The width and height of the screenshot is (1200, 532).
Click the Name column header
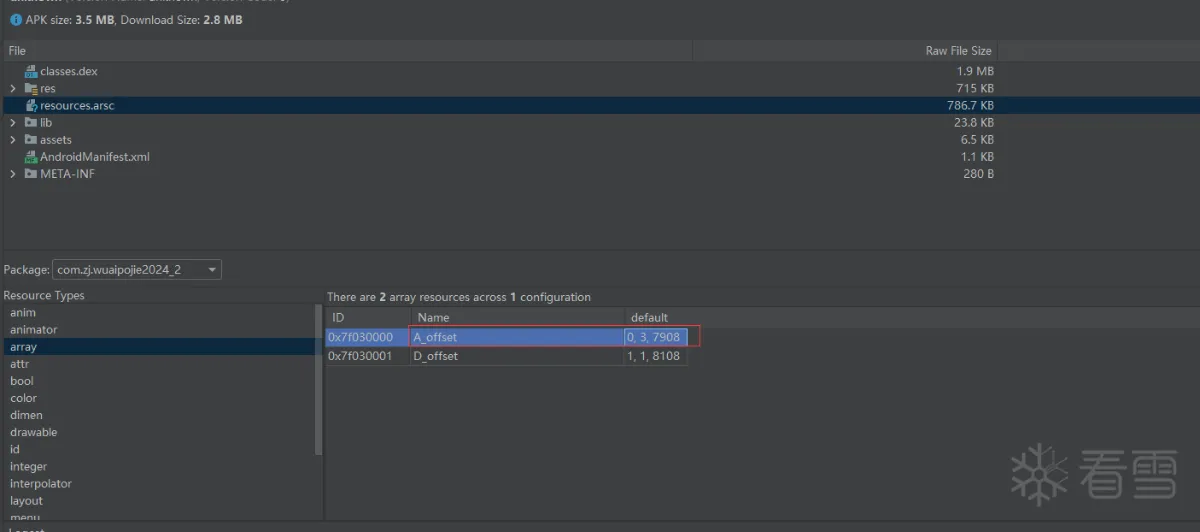[x=434, y=318]
